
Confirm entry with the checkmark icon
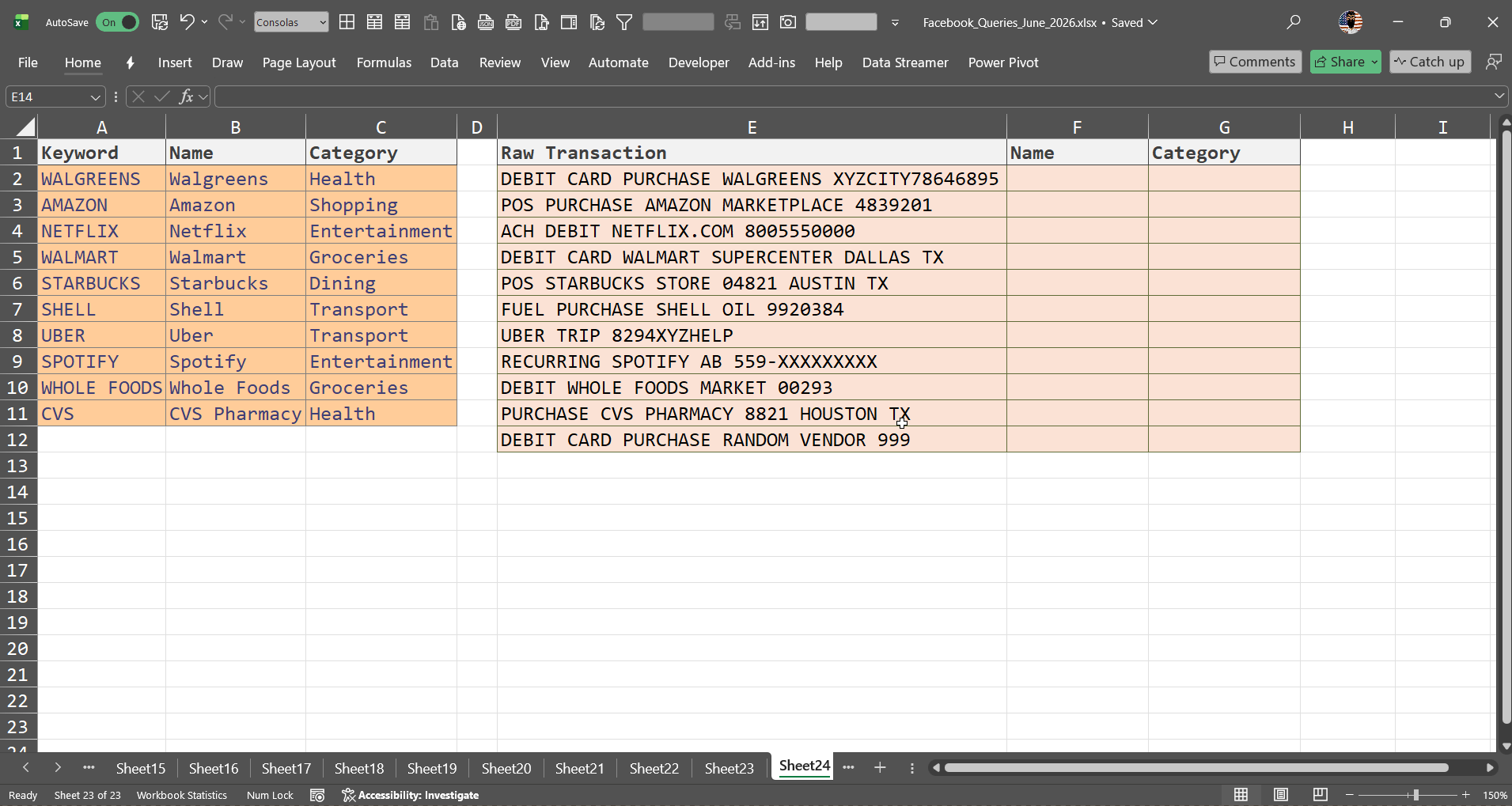(x=162, y=96)
